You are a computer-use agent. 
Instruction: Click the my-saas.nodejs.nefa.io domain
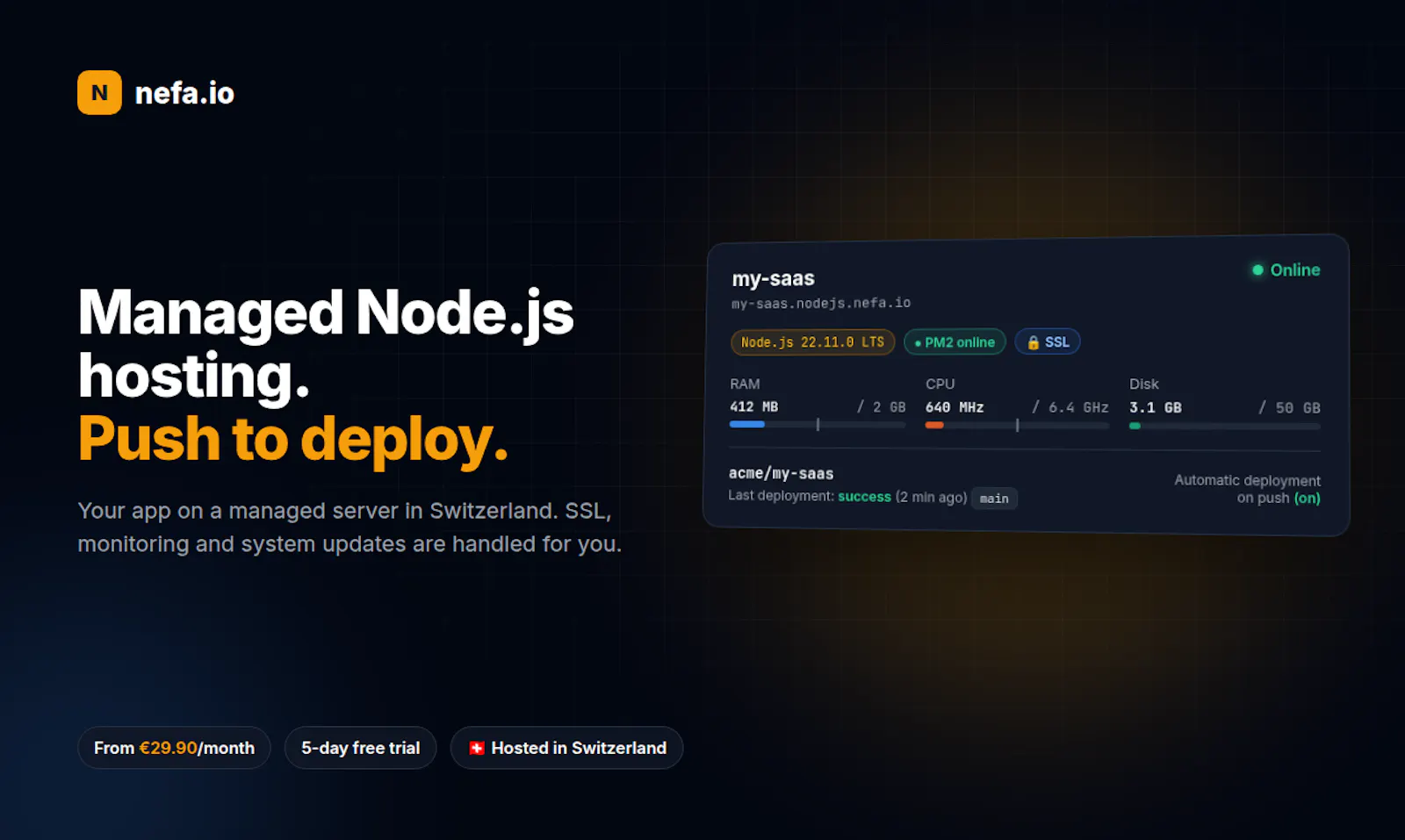click(821, 303)
